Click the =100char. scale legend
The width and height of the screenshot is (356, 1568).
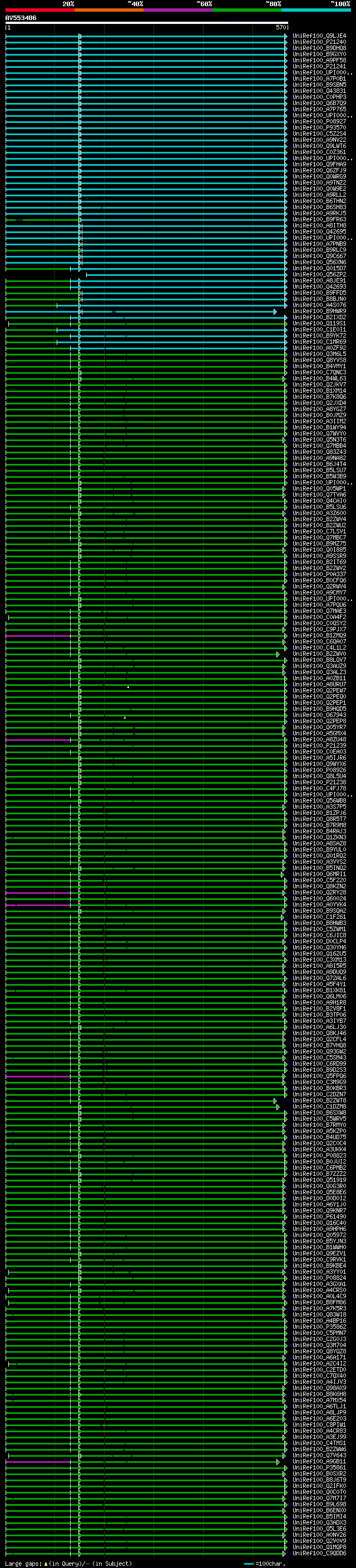click(264, 1564)
